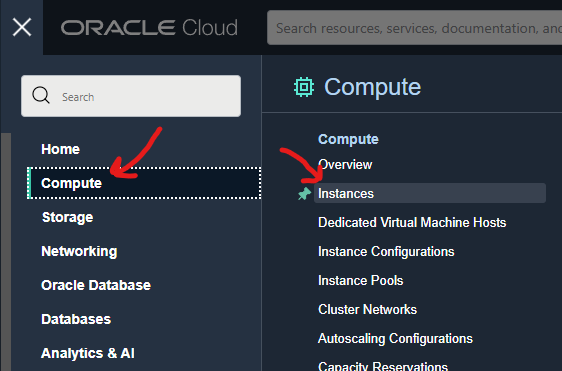Open the Storage category
Viewport: 562px width, 371px height.
67,217
